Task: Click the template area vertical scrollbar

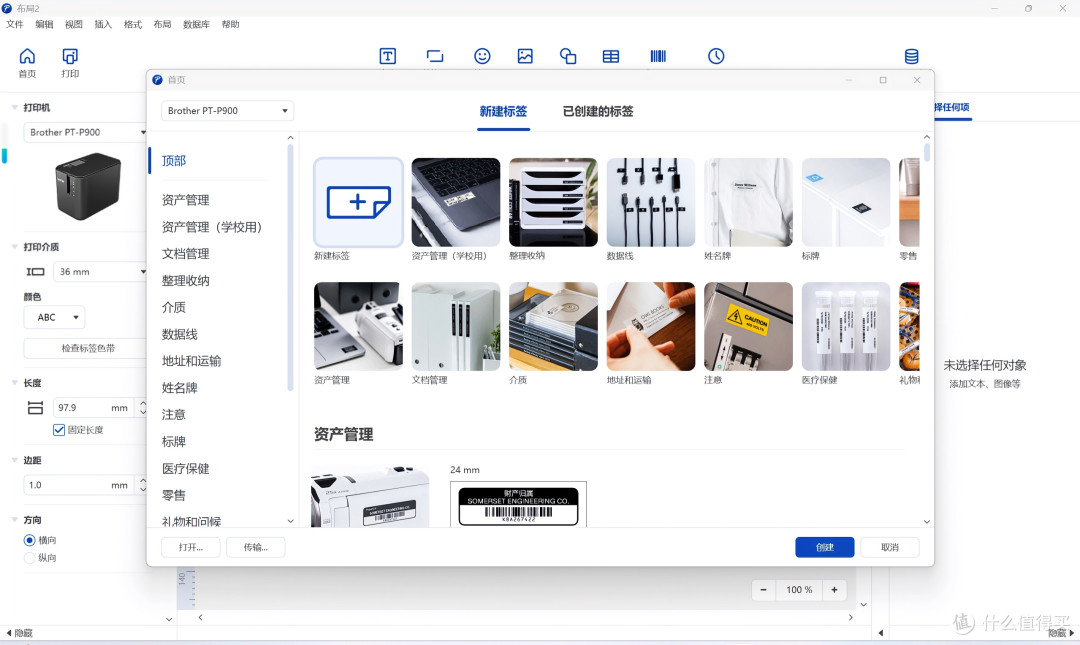Action: tap(927, 153)
